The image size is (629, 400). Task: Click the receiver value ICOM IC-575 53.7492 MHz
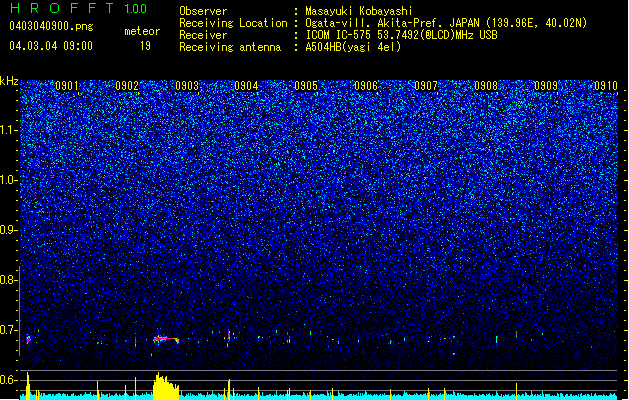(401, 35)
